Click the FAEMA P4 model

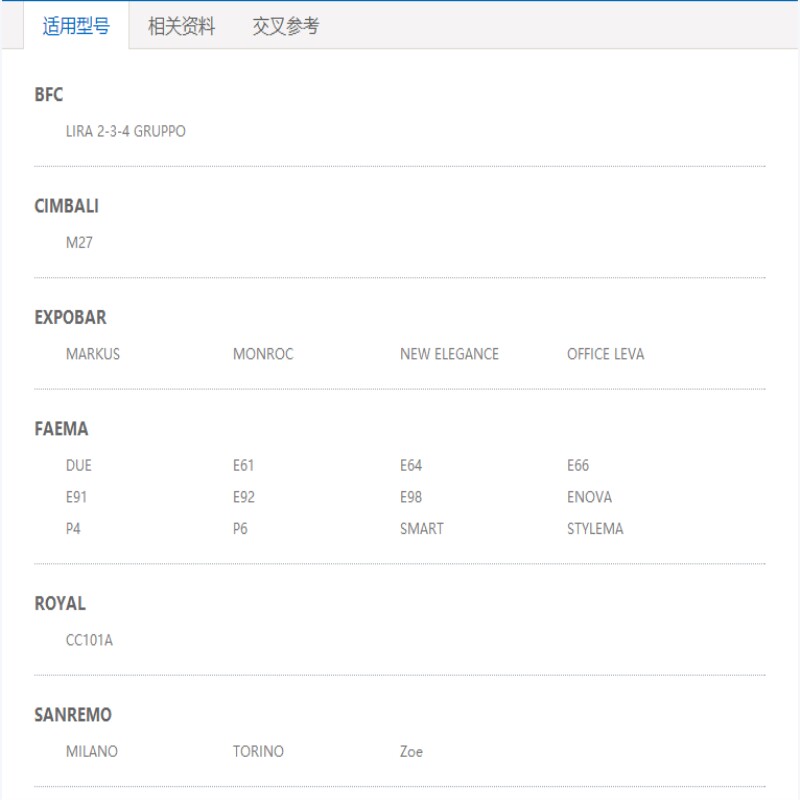tap(73, 529)
